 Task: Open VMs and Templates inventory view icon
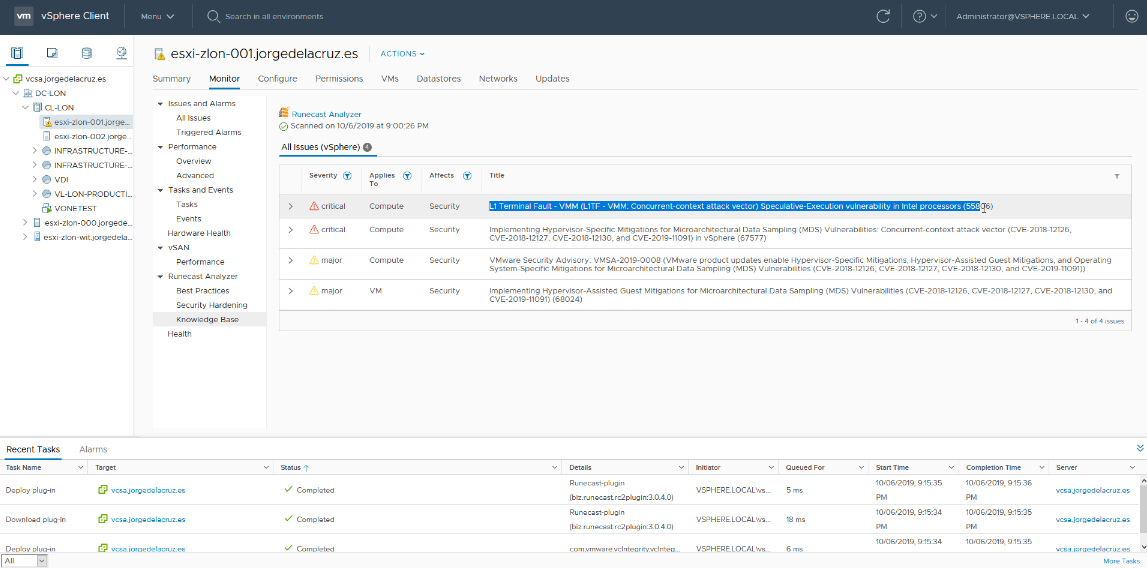tap(52, 53)
